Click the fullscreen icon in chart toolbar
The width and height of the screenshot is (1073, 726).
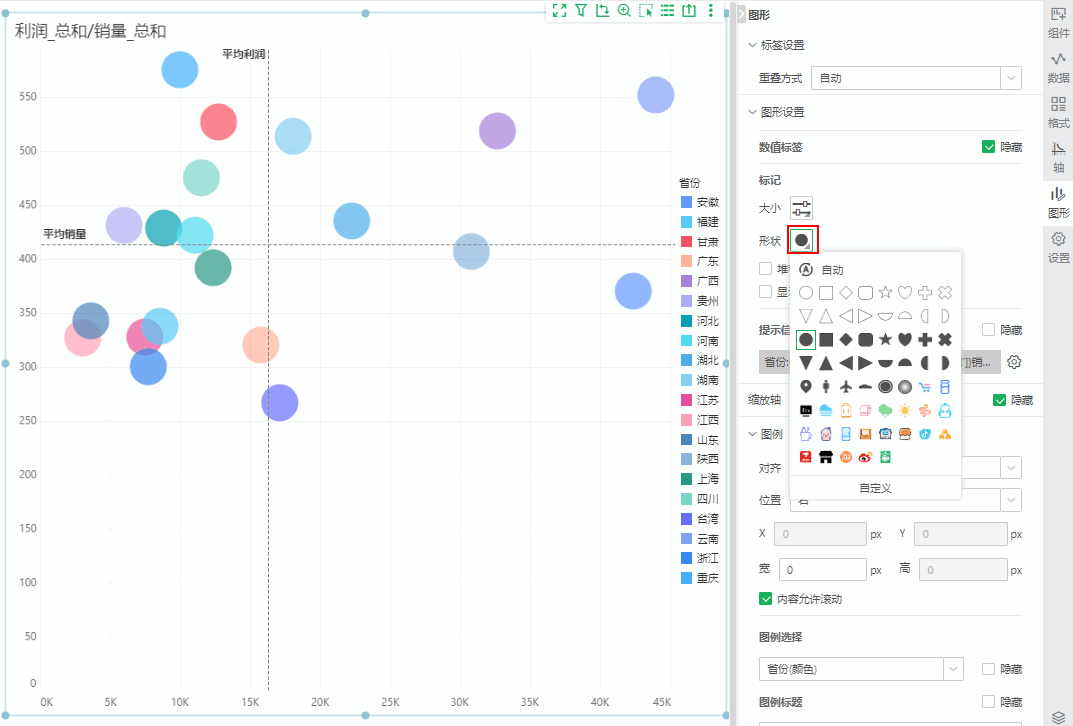(x=559, y=10)
